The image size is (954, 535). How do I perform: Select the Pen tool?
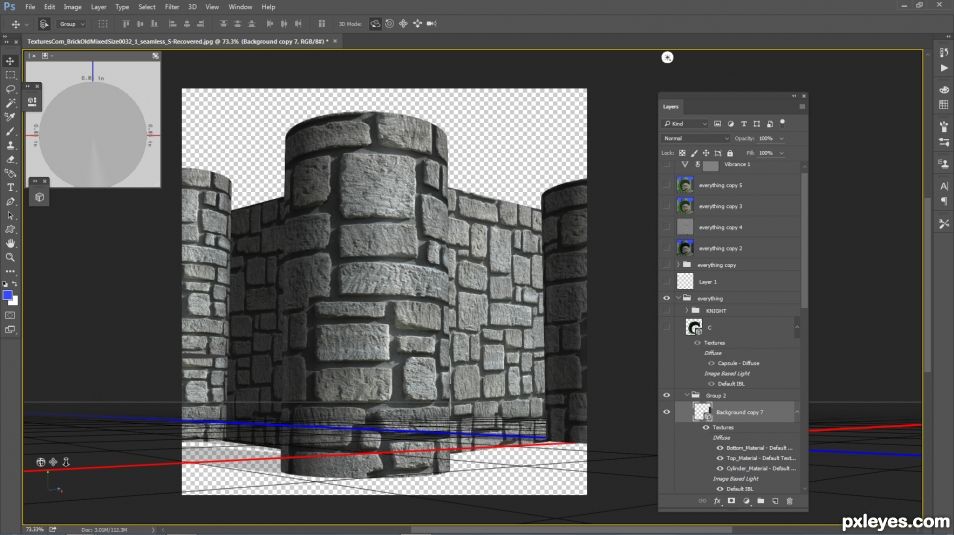(10, 201)
